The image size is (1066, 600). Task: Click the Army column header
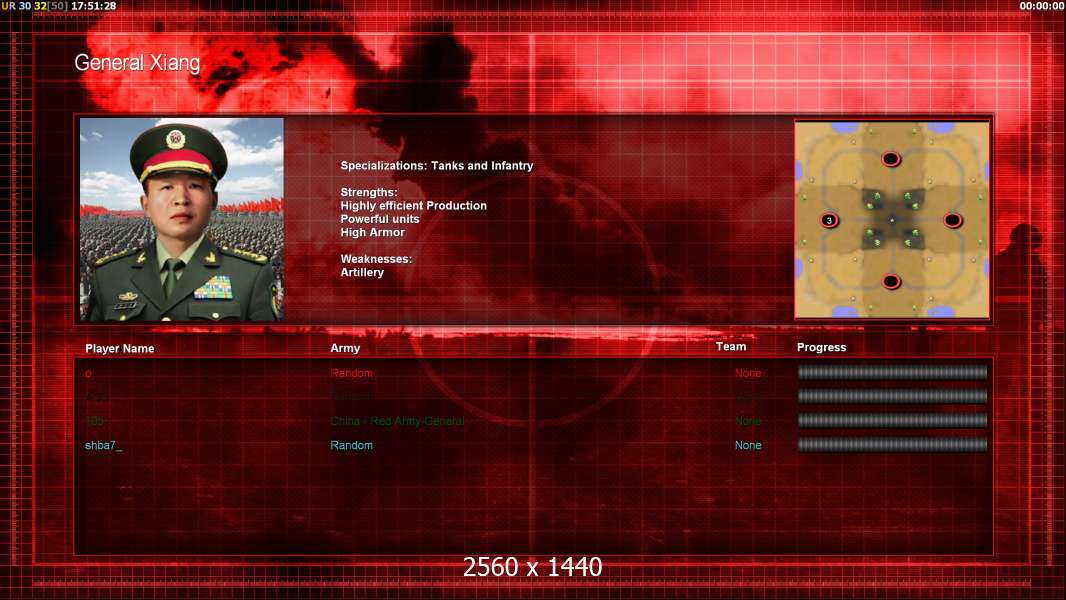click(345, 348)
